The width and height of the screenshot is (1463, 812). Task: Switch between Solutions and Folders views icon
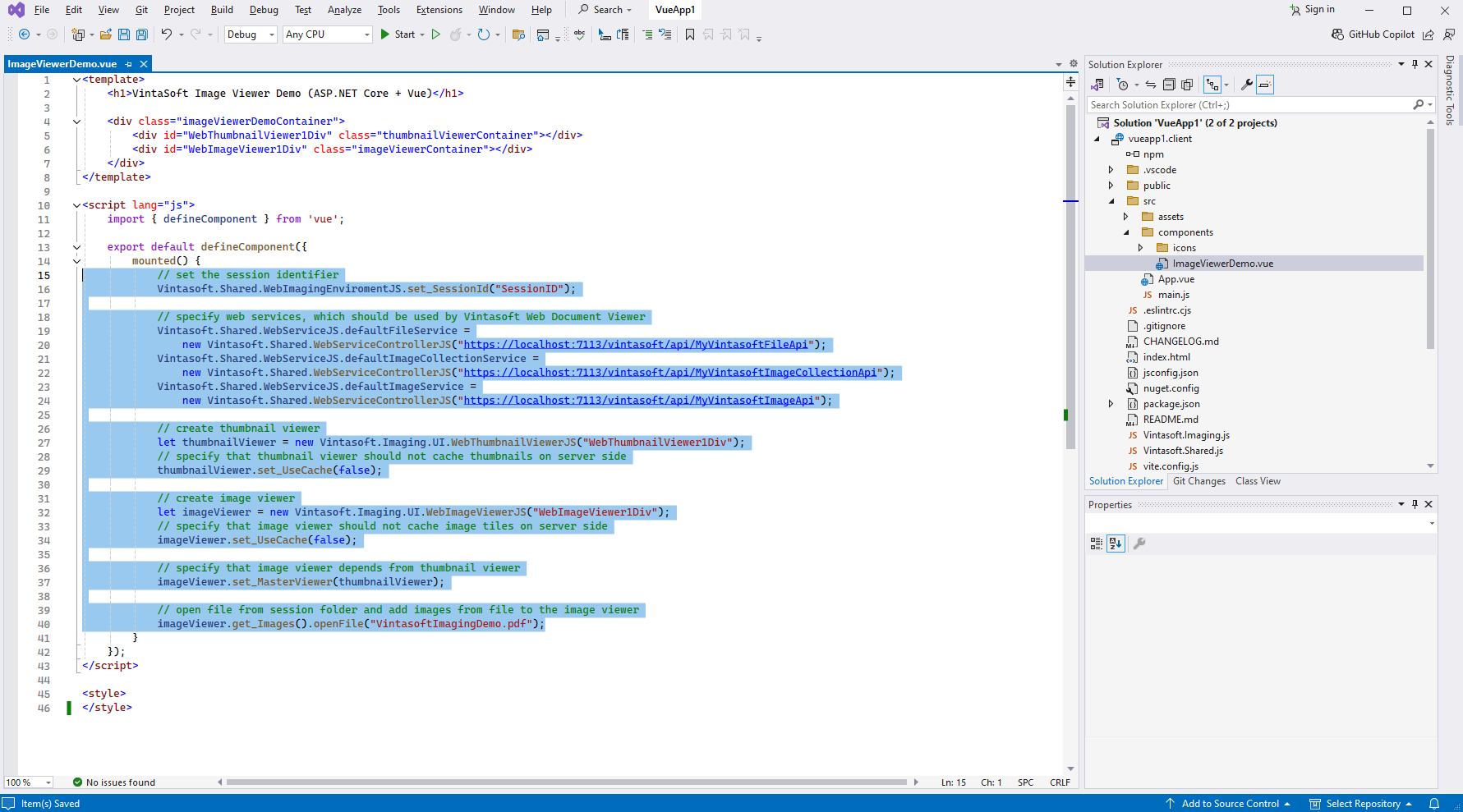1097,85
